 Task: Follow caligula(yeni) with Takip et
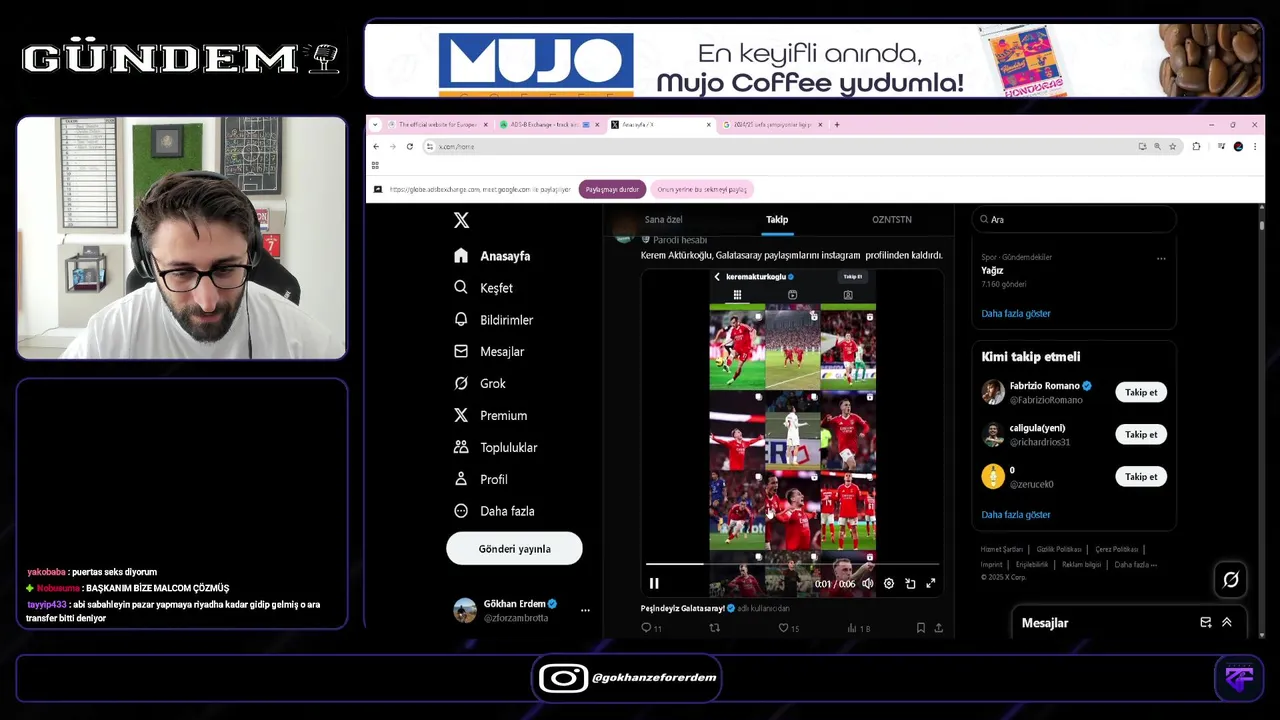[x=1141, y=435]
